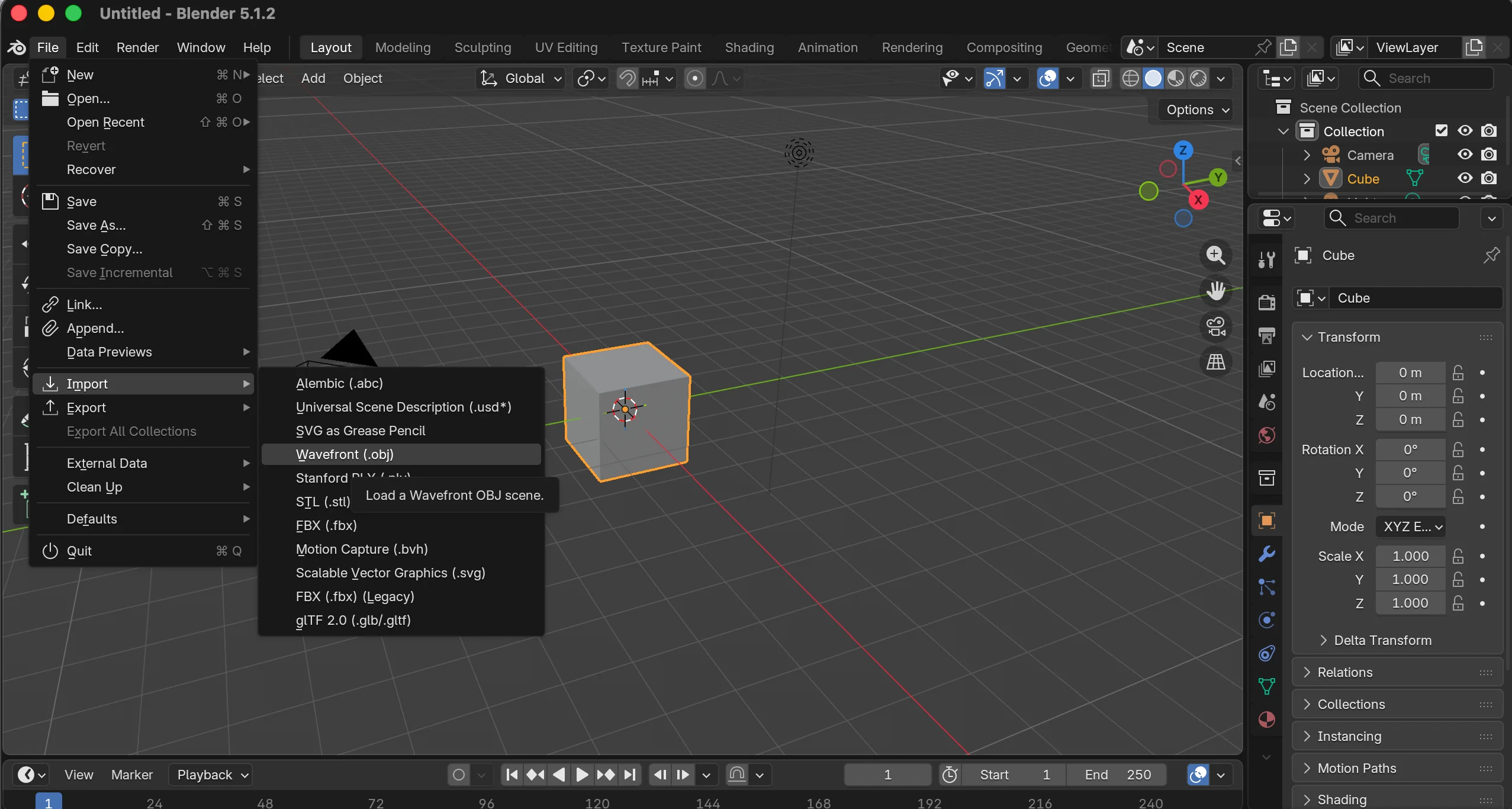Choose FBX (.fbx) import option
Image resolution: width=1512 pixels, height=809 pixels.
401,525
